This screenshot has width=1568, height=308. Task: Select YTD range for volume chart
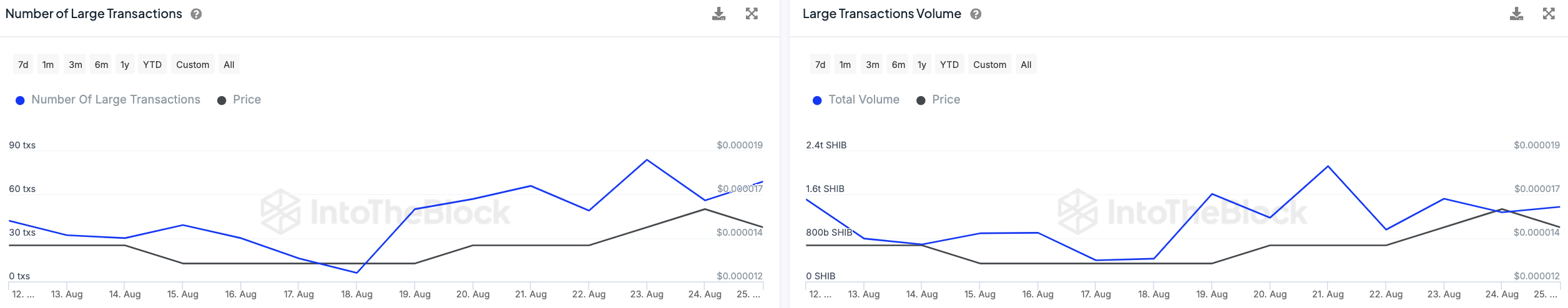tap(949, 64)
